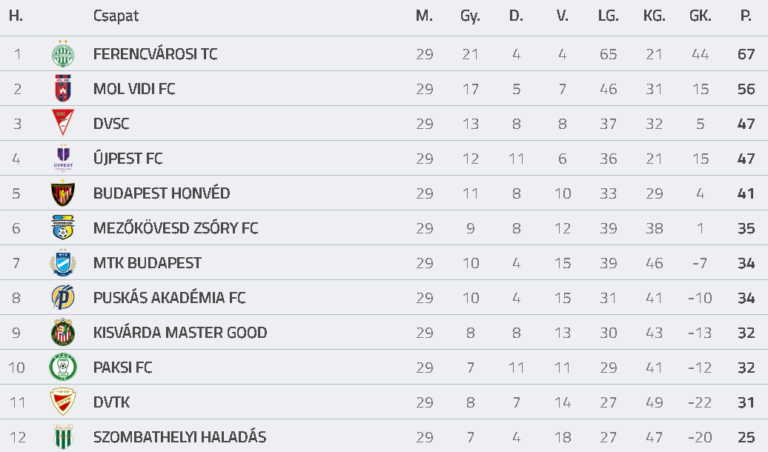Click the Kisvárda Master Good crest

[63, 332]
